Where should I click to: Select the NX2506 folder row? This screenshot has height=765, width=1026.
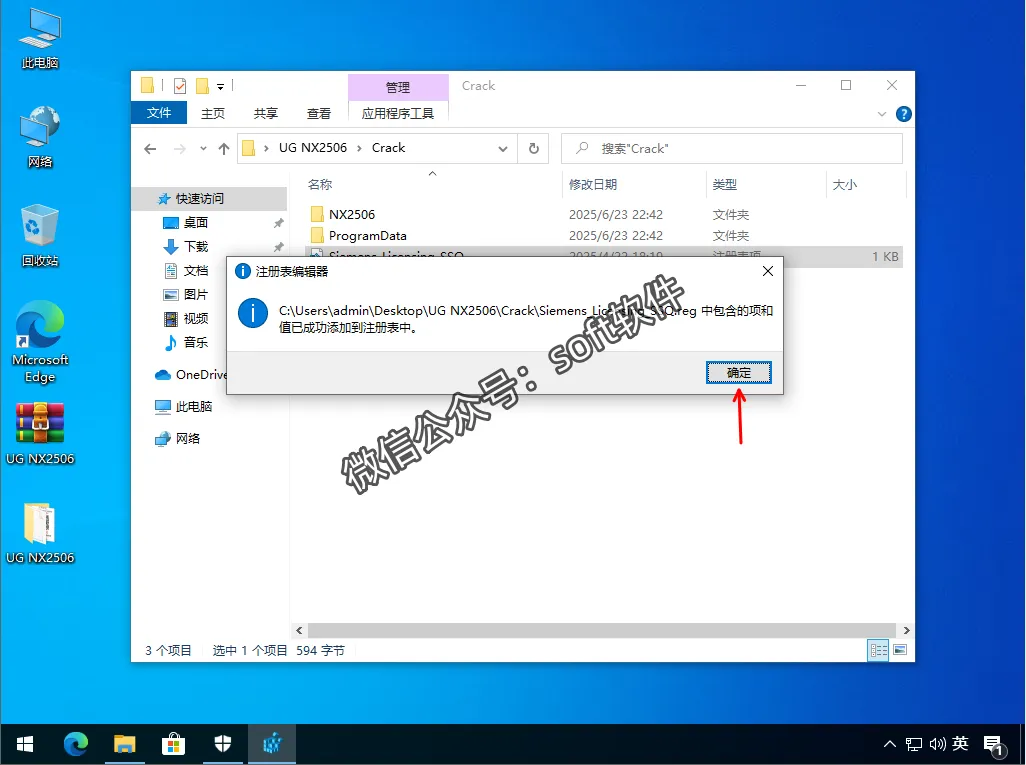pos(603,215)
